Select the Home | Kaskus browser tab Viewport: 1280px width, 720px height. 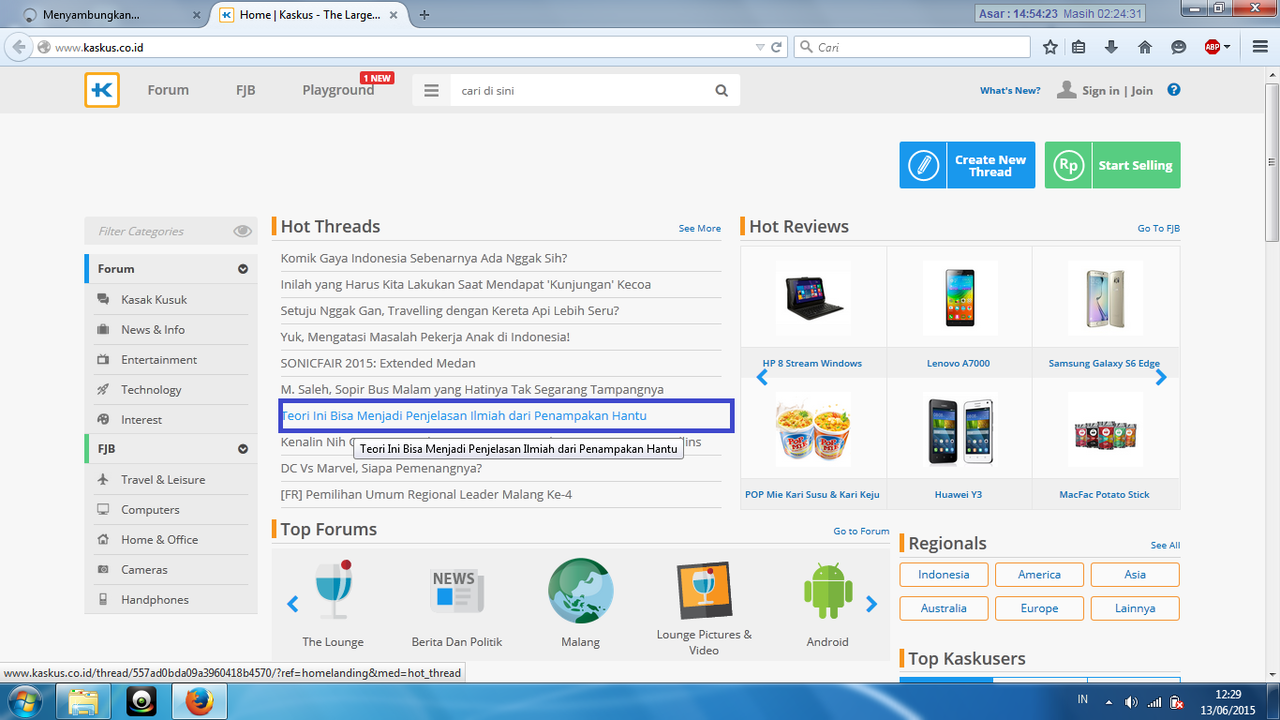pos(310,15)
